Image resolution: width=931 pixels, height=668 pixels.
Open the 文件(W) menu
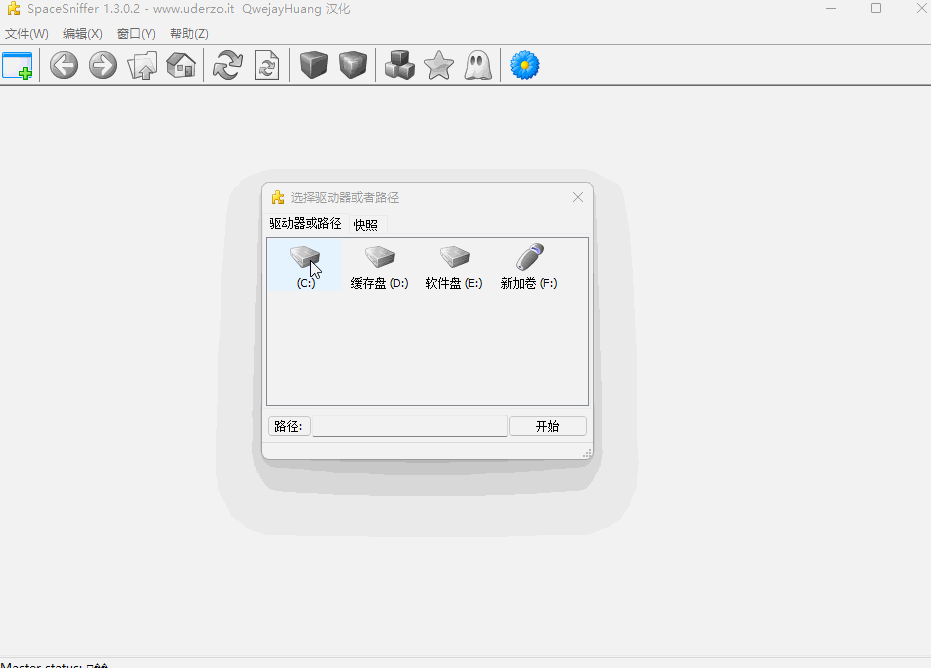tap(27, 34)
